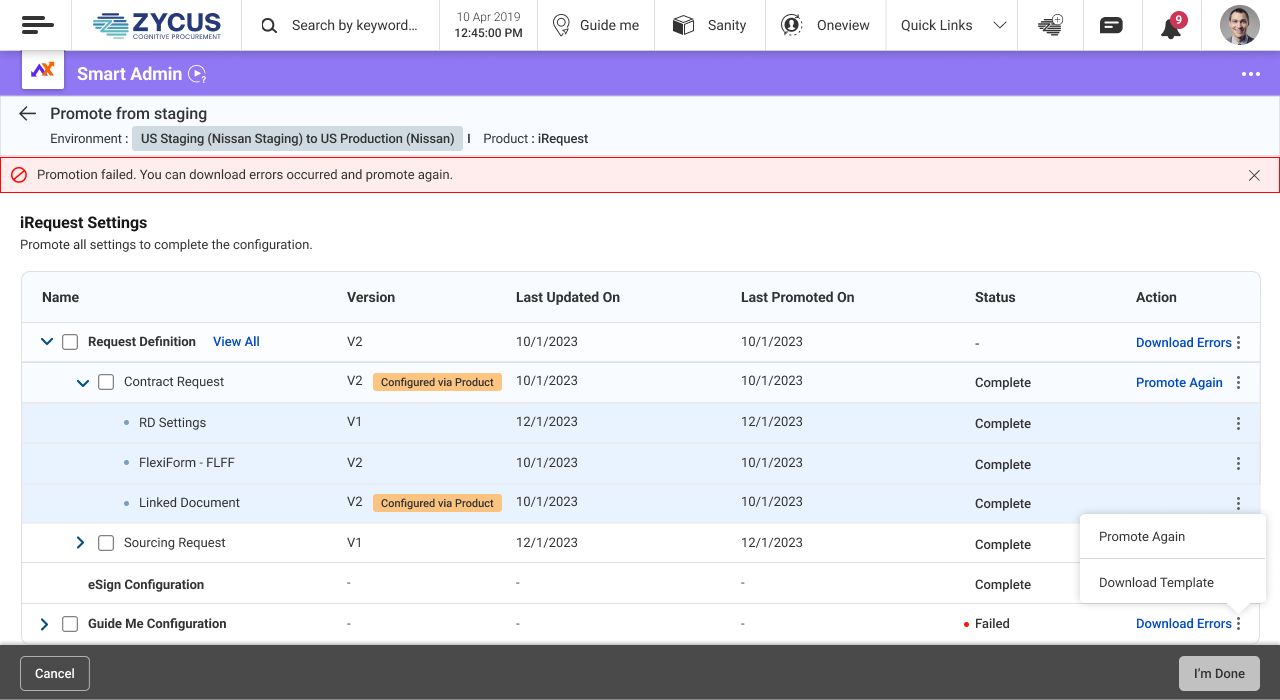Dismiss the promotion failed error banner

click(x=1254, y=175)
